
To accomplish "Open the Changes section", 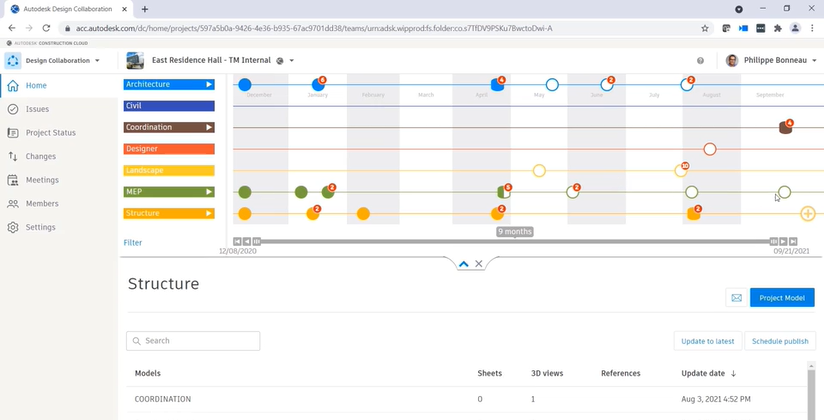I will 40,156.
